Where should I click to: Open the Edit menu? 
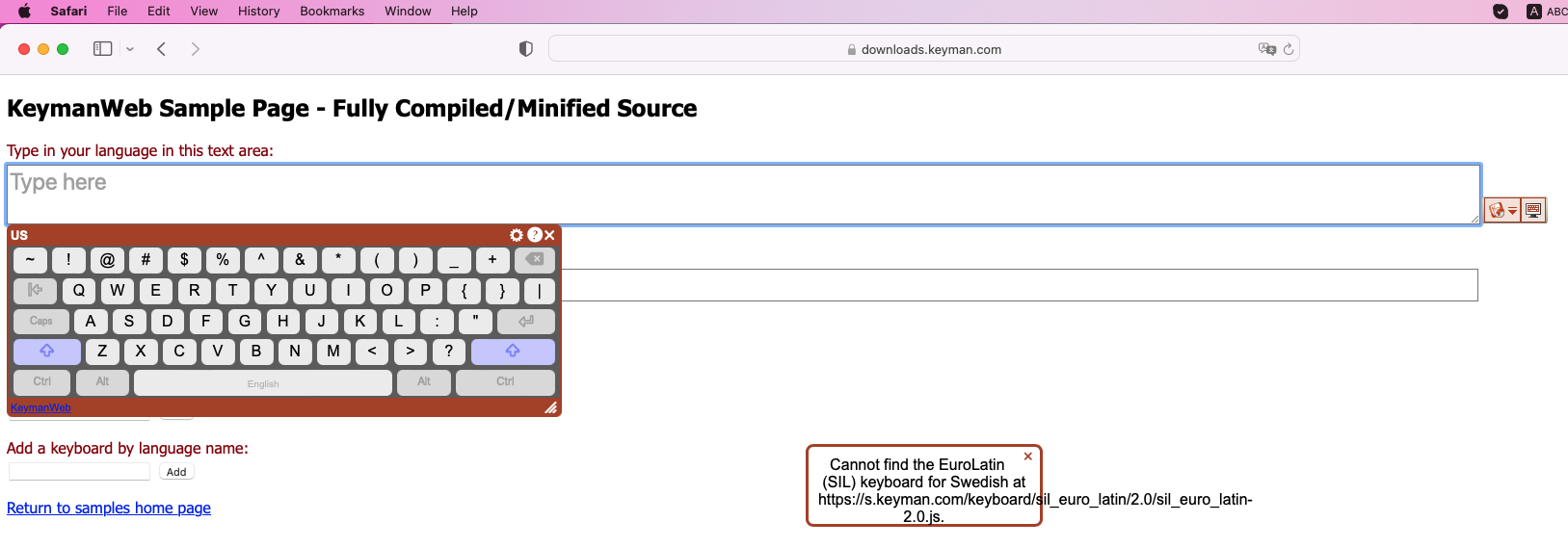point(159,12)
